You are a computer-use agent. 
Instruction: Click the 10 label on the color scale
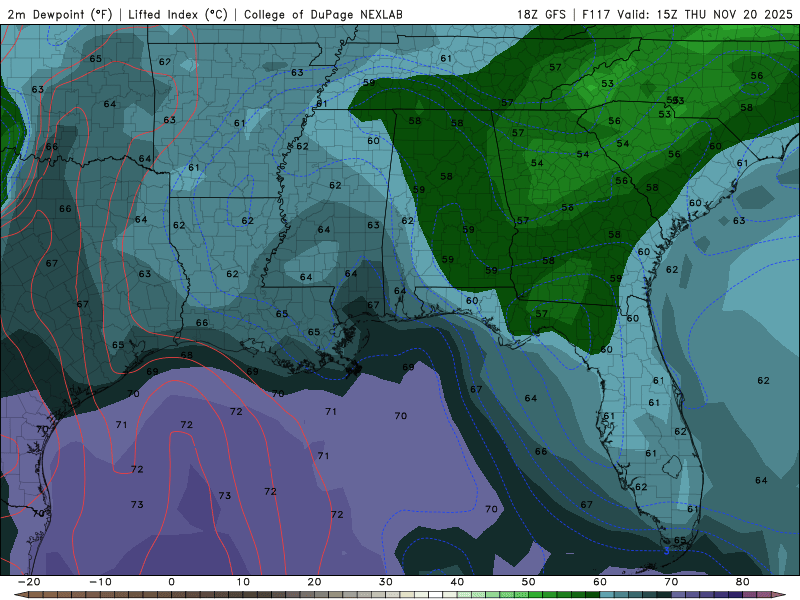click(243, 582)
